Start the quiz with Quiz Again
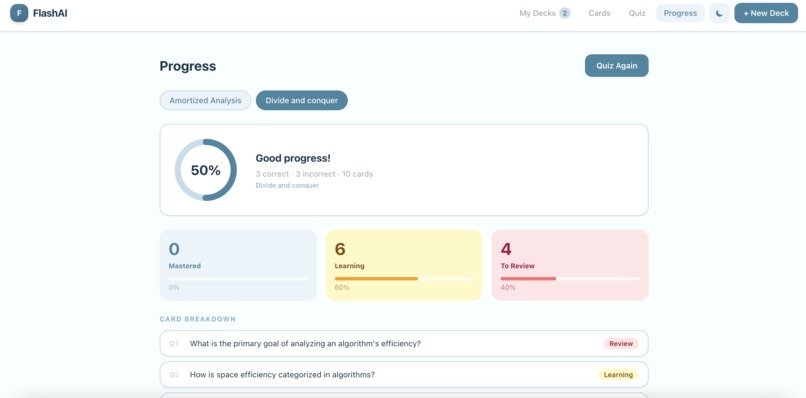The height and width of the screenshot is (398, 806). (616, 65)
